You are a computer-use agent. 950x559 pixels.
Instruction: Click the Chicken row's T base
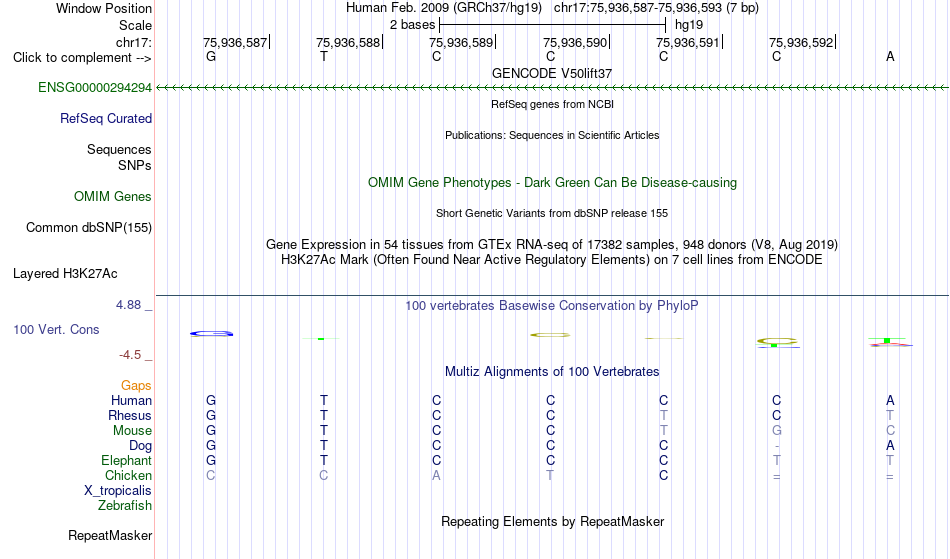(x=550, y=476)
